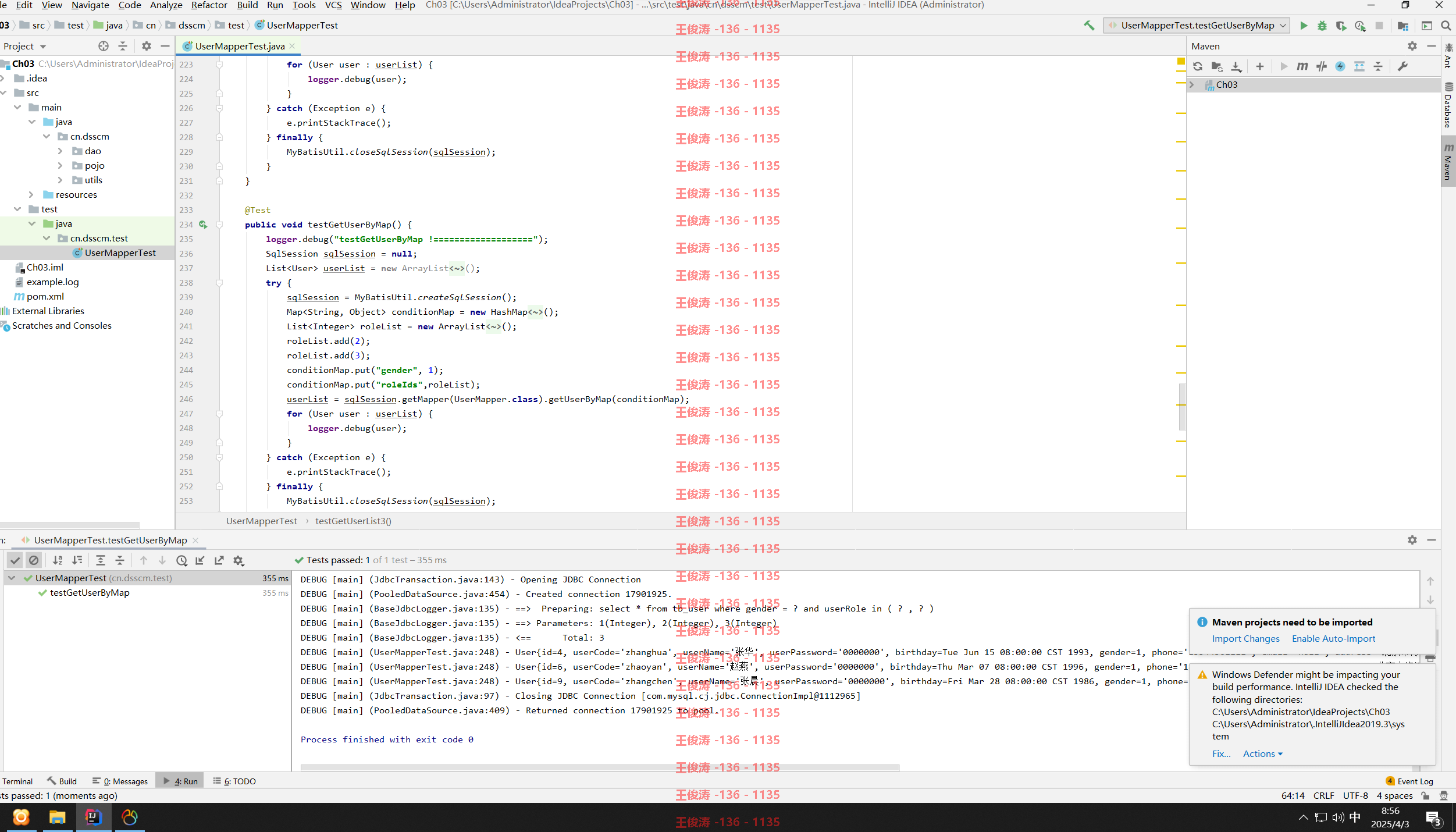
Task: Run UserMapperTest with green play button
Action: [1304, 26]
